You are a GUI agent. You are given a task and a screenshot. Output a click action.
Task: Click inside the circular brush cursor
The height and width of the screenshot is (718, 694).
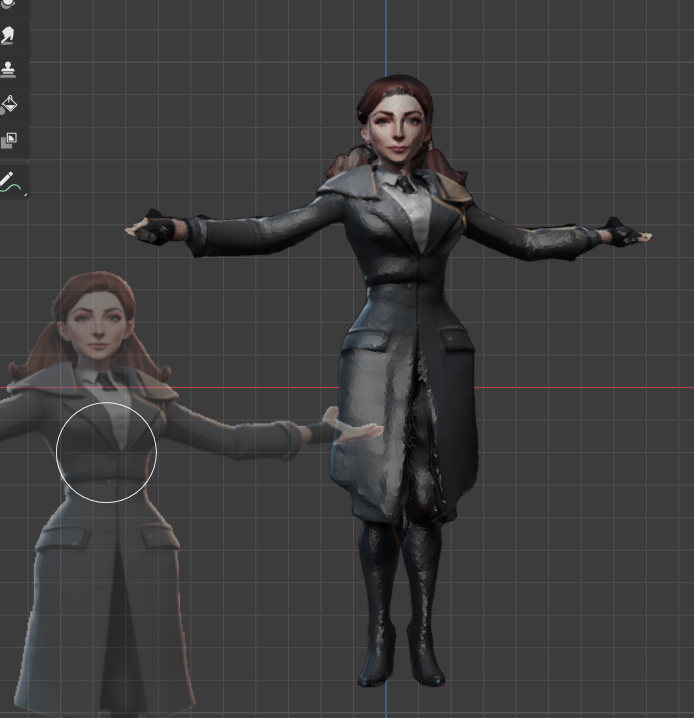(x=106, y=452)
